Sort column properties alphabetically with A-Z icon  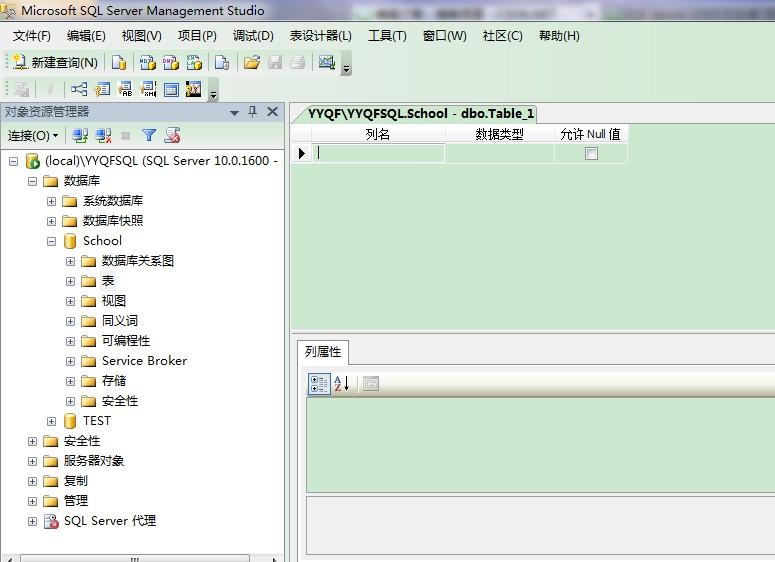click(x=341, y=384)
